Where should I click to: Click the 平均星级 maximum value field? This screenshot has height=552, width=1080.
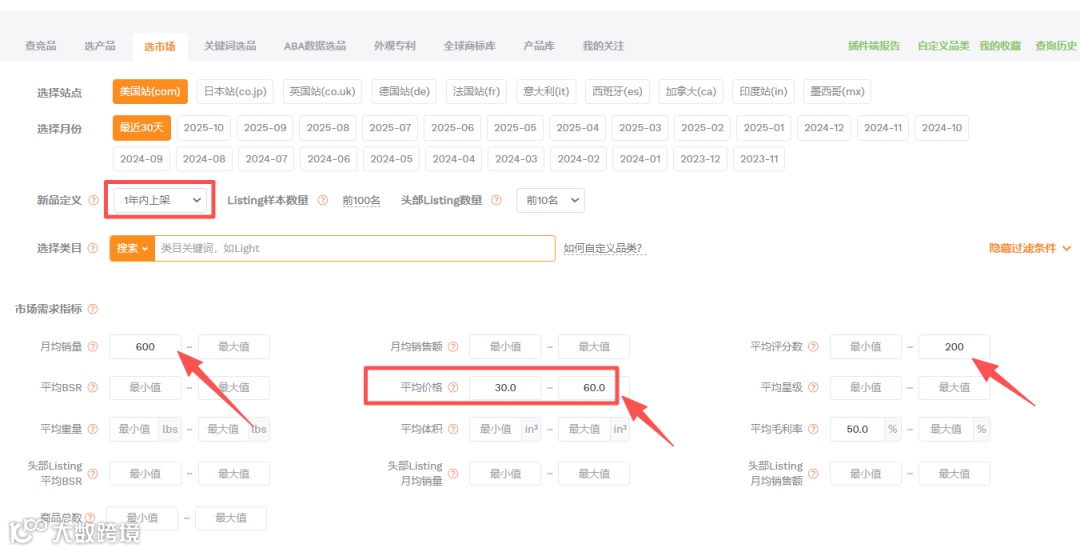click(954, 387)
